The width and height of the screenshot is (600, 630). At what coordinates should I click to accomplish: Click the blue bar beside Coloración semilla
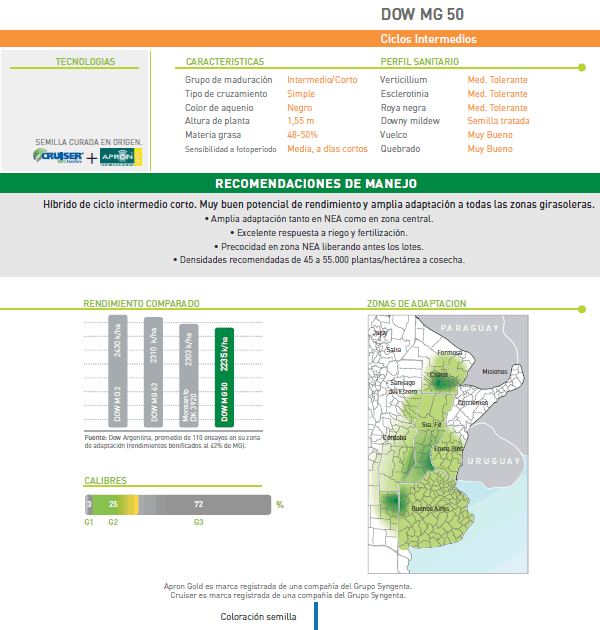[315, 616]
